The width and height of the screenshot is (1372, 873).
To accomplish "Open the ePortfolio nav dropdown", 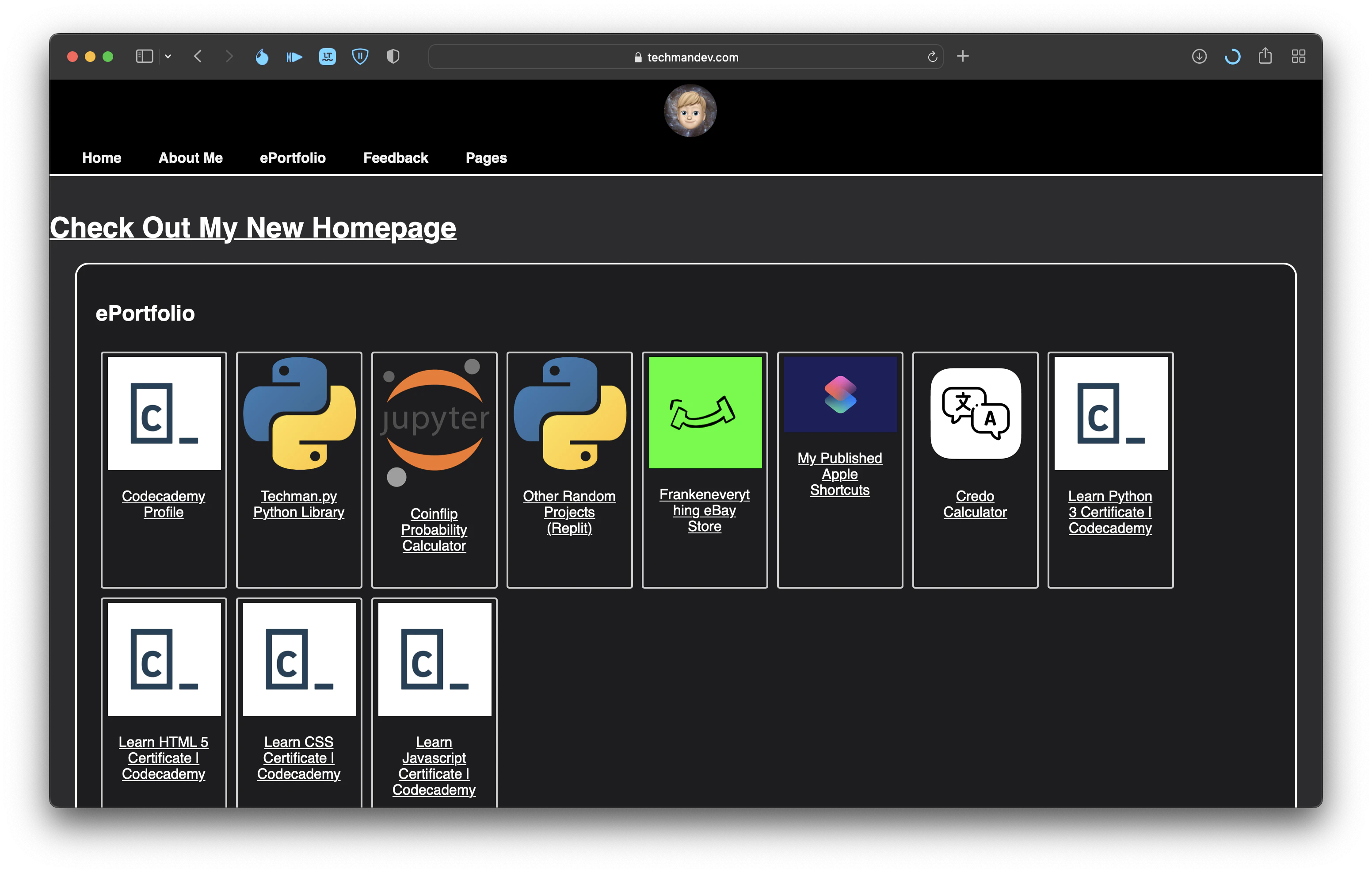I will pyautogui.click(x=292, y=158).
